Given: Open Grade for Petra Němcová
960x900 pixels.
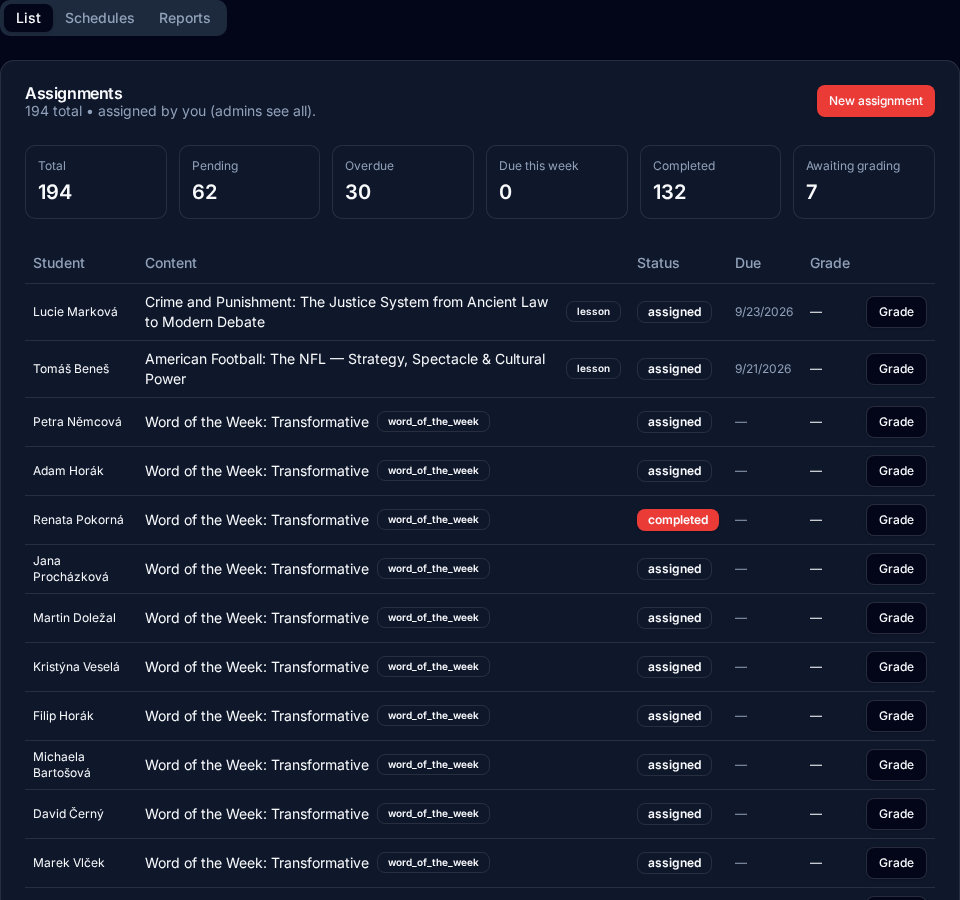Looking at the screenshot, I should [x=896, y=422].
